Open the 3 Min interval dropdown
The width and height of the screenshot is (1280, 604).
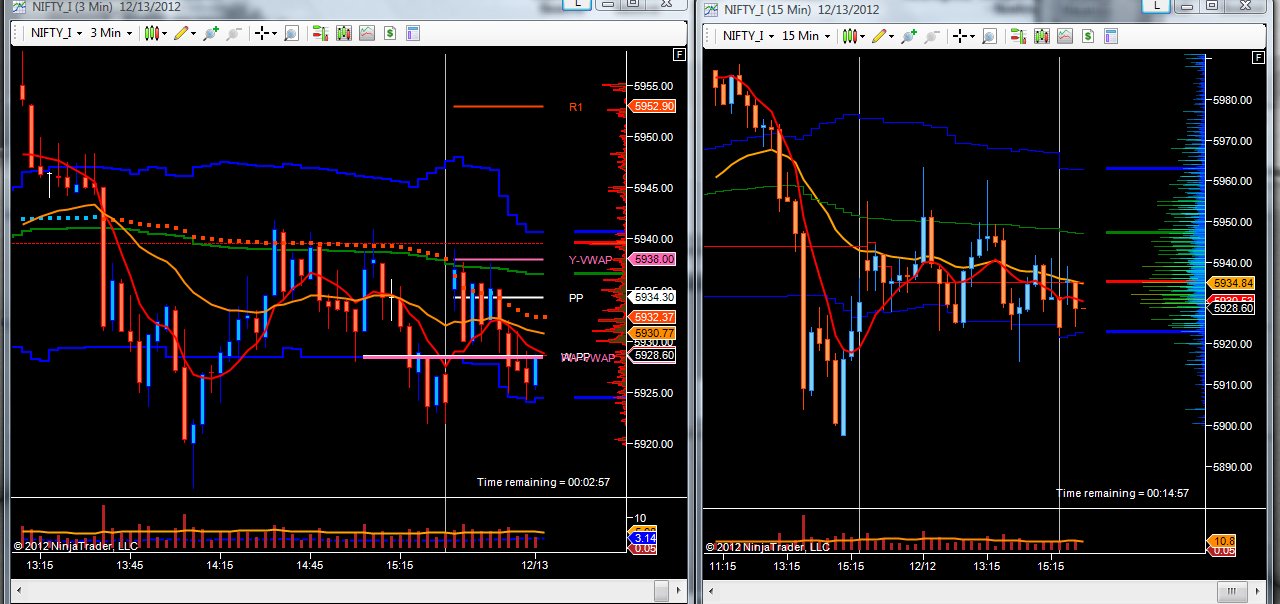click(x=111, y=33)
